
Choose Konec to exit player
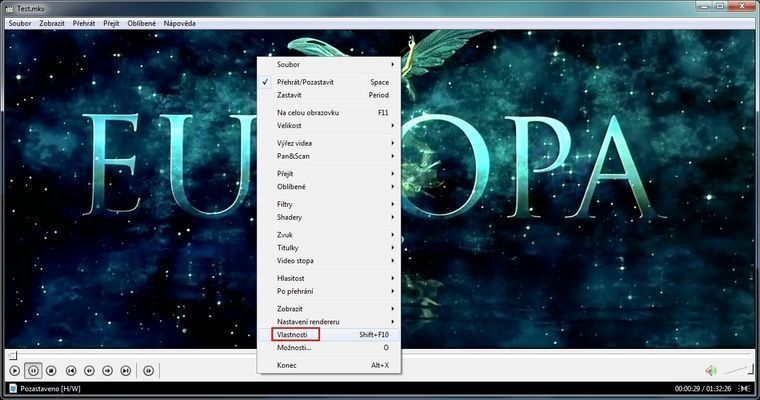[329, 365]
